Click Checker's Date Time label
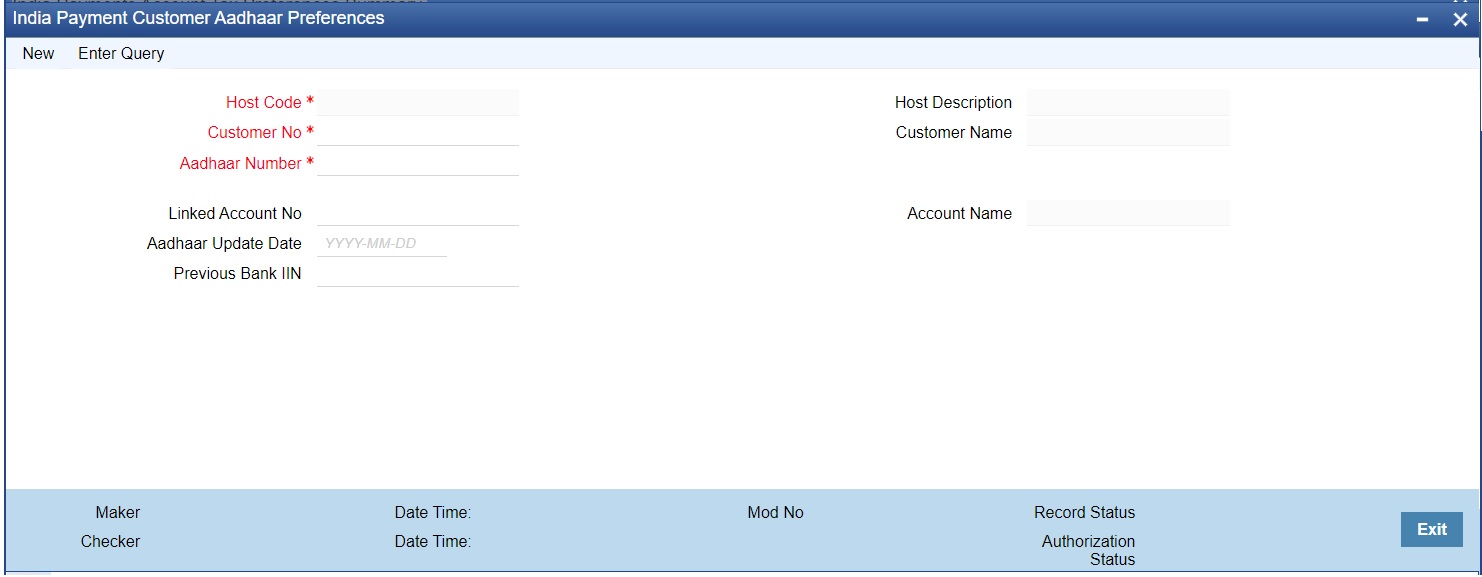 point(433,541)
